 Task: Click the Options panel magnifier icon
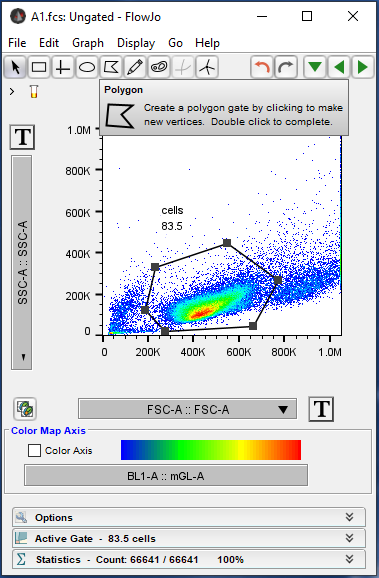coord(21,518)
